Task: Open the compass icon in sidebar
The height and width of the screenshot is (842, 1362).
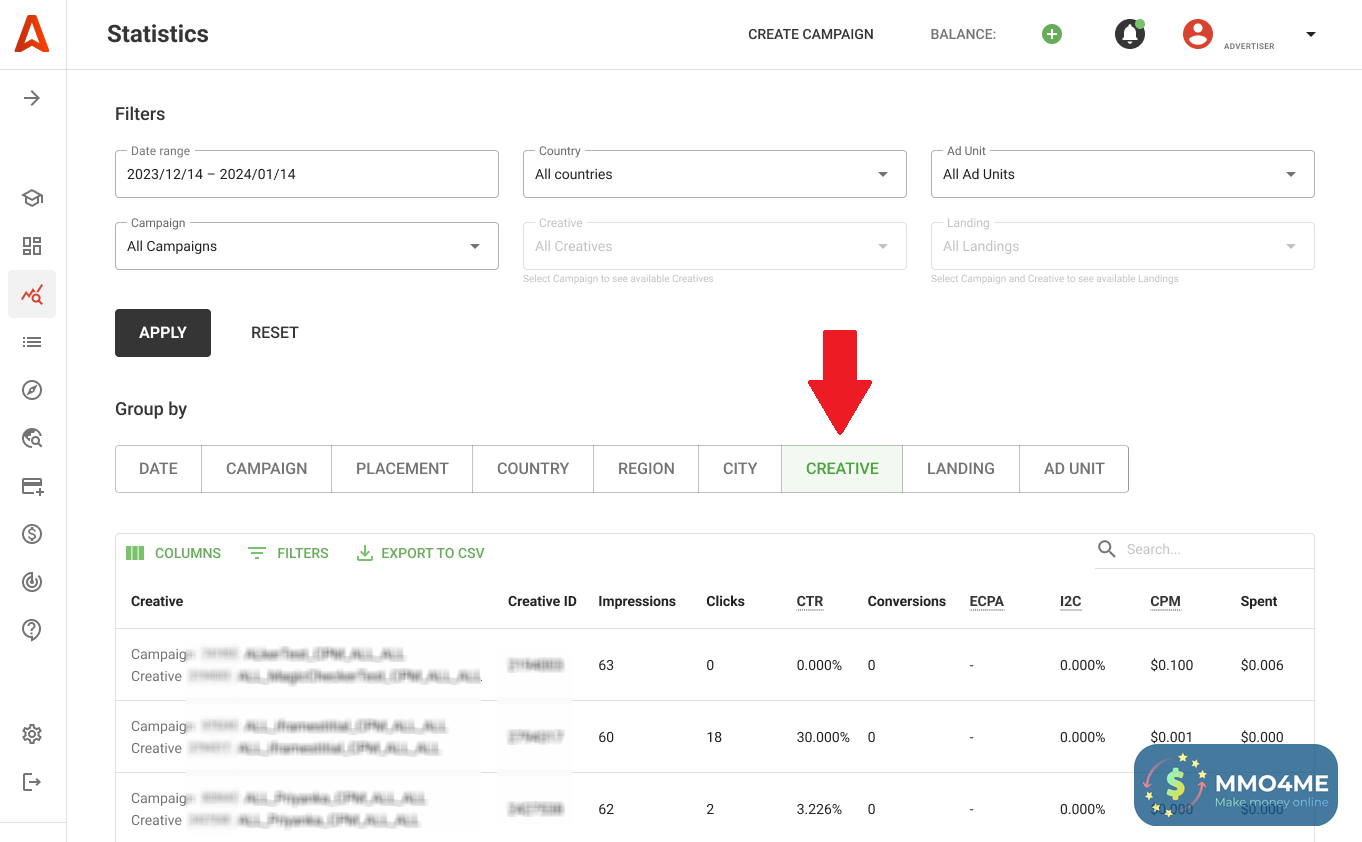Action: (x=32, y=390)
